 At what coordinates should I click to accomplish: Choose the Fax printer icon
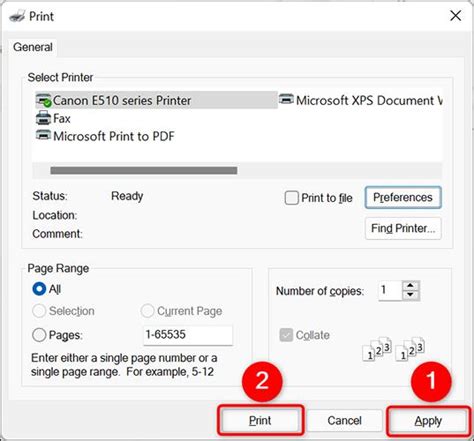(43, 118)
